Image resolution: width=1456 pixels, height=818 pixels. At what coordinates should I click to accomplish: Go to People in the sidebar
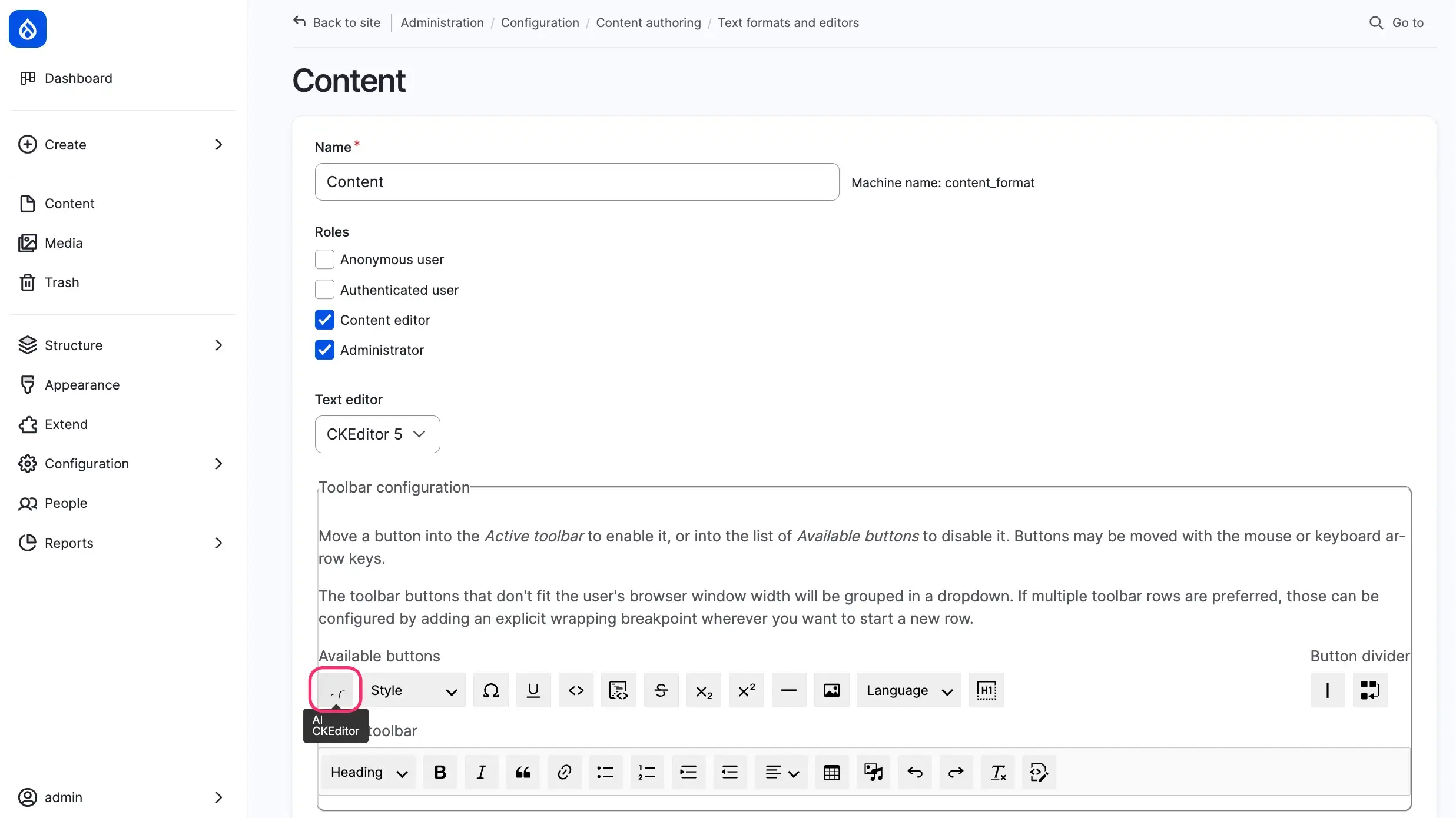point(66,503)
